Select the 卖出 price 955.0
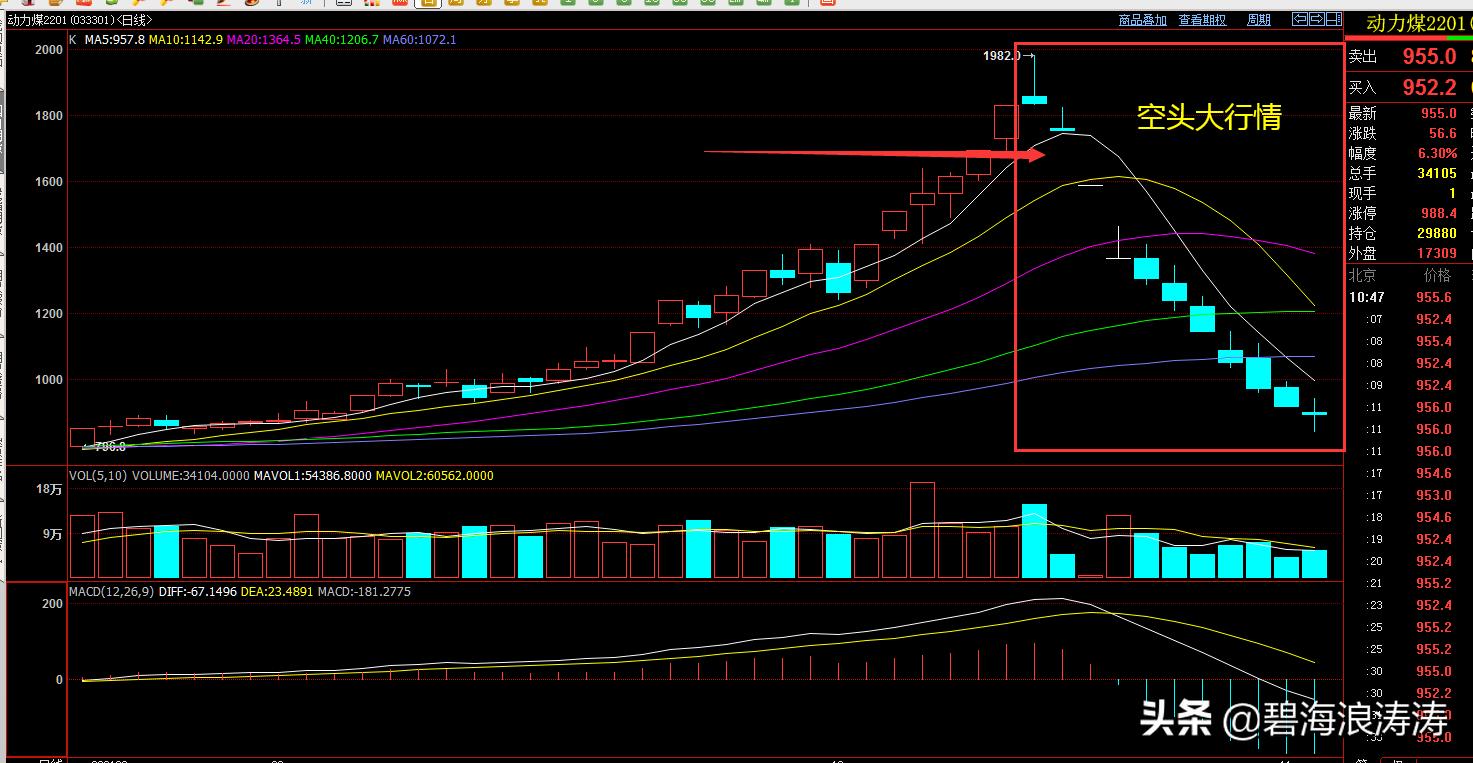 [1430, 57]
